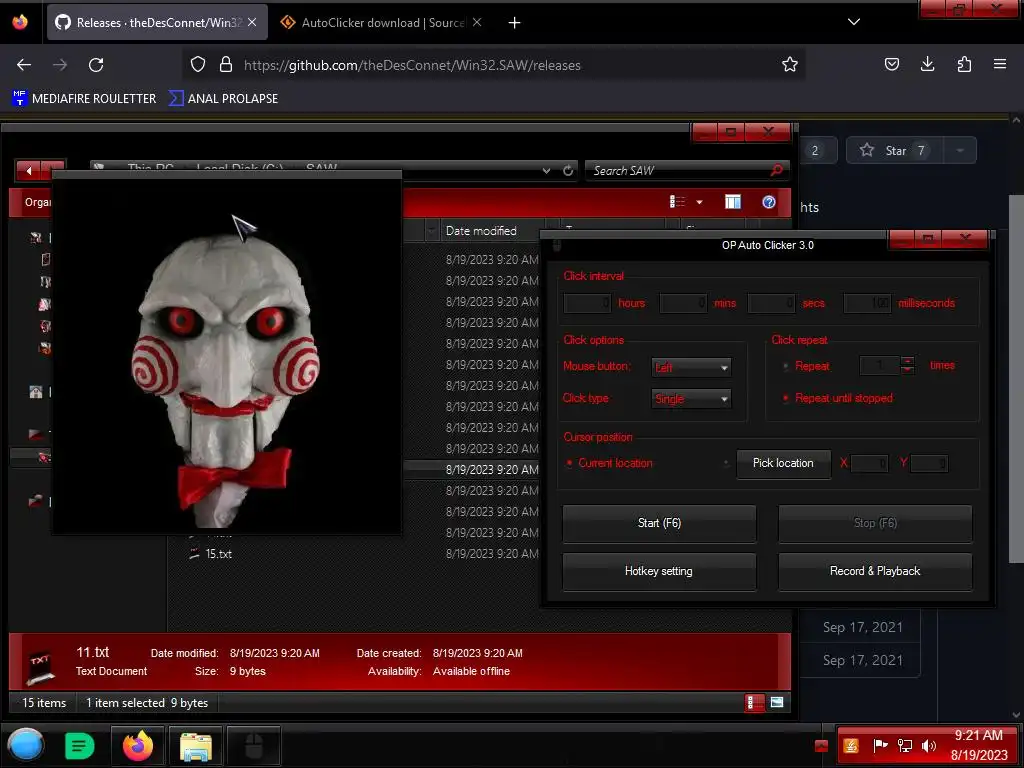List all tabs dropdown in Firefox
The height and width of the screenshot is (768, 1024).
coord(854,22)
